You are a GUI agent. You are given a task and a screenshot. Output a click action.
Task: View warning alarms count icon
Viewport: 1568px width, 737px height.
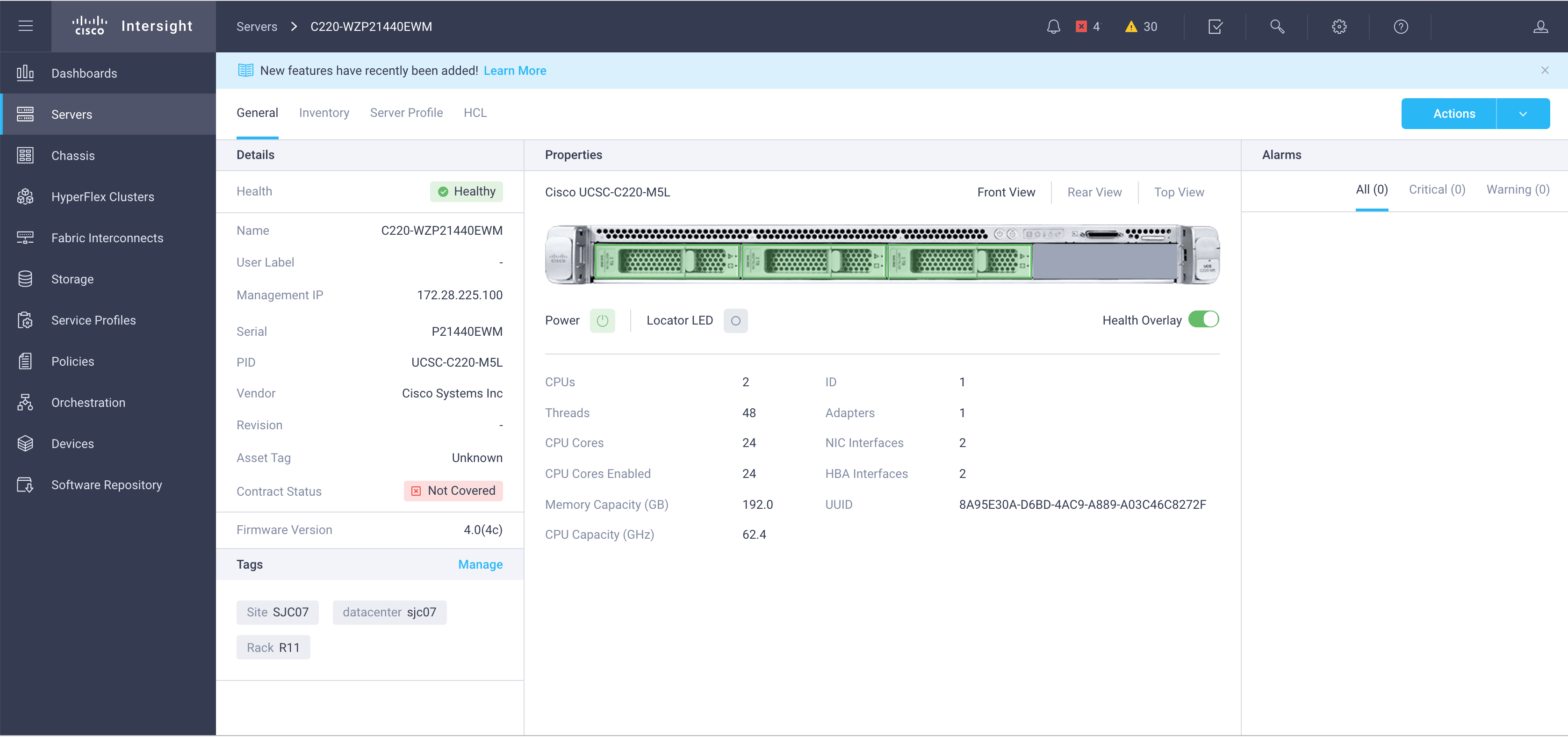[1131, 27]
